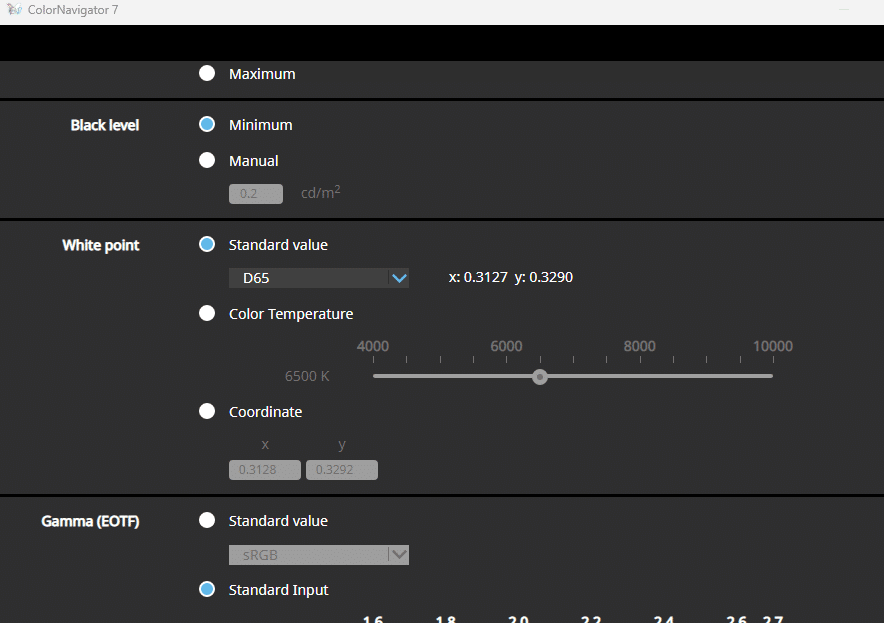
Task: Click the White point section label
Action: 100,245
